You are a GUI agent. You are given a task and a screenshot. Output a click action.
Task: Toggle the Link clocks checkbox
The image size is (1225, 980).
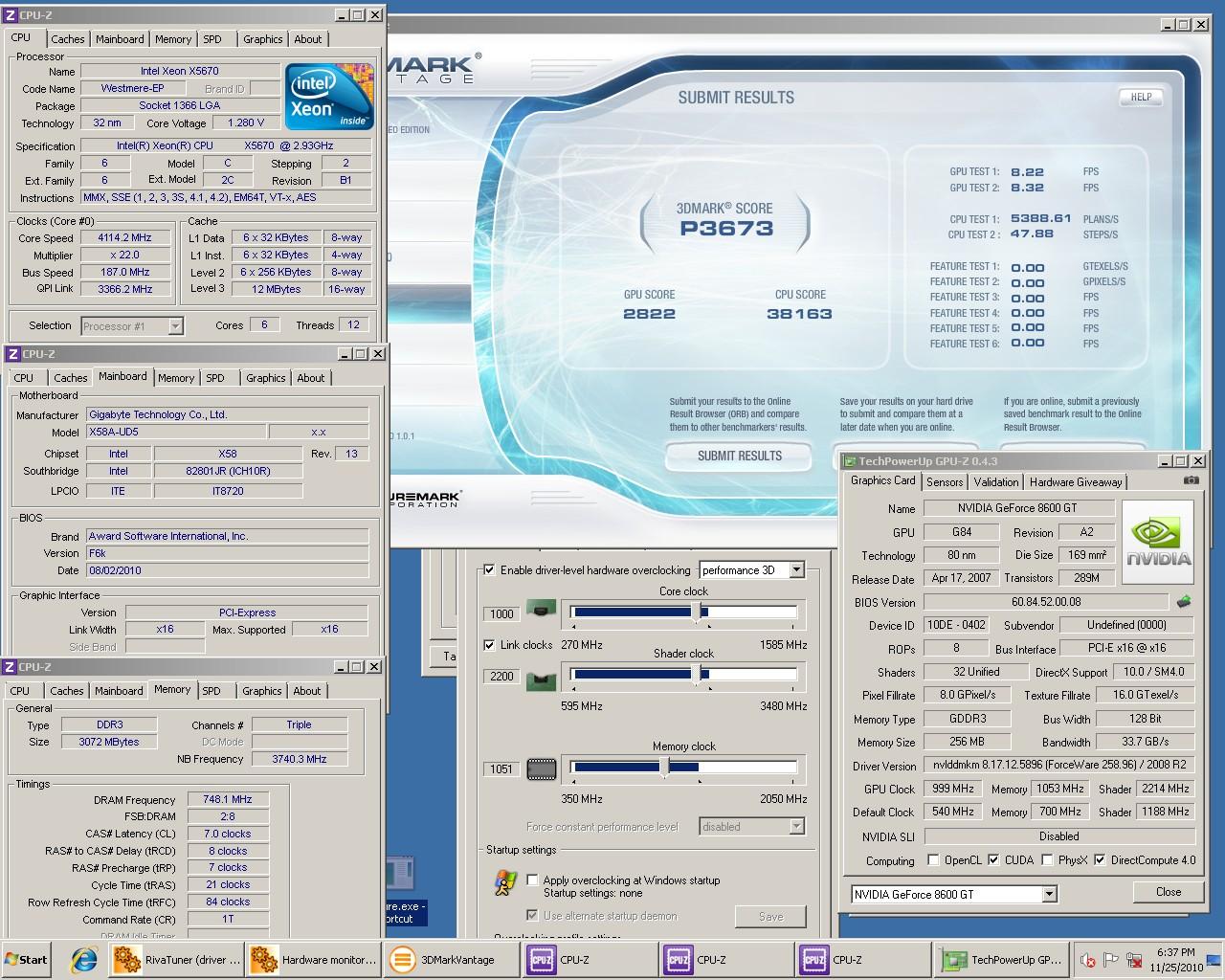489,644
